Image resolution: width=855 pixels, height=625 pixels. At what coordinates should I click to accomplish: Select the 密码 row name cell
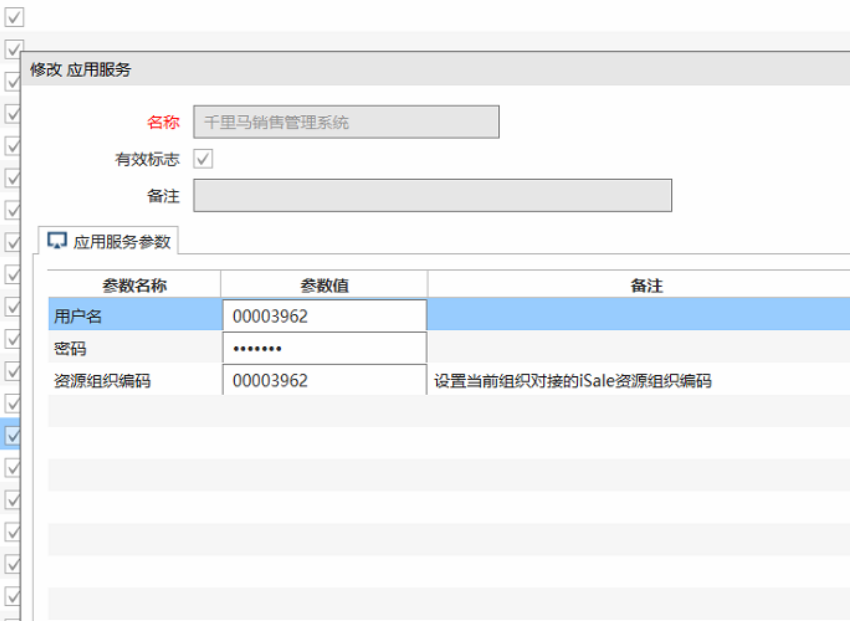pyautogui.click(x=135, y=348)
